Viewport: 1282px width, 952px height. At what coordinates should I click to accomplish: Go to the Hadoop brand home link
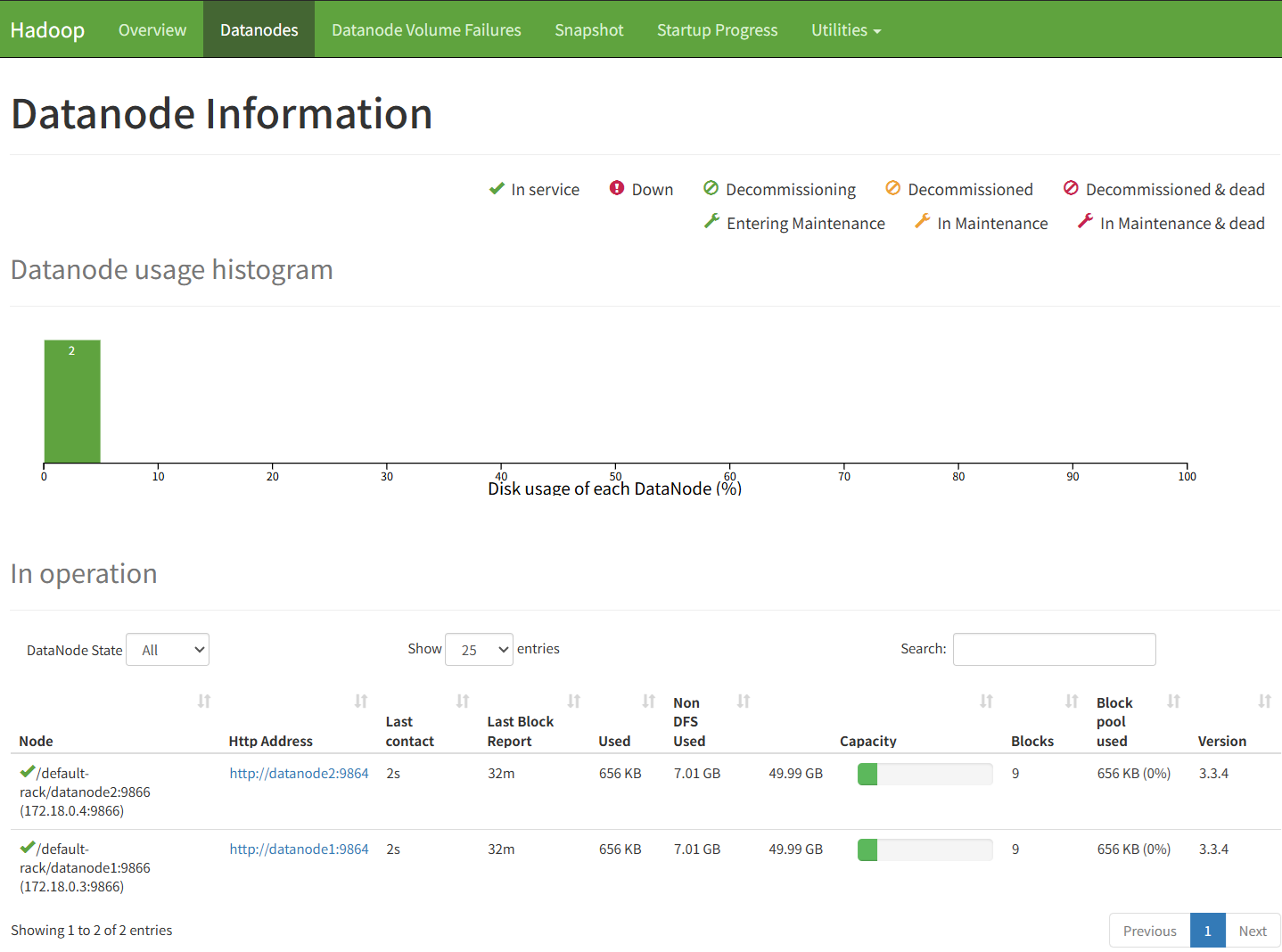[47, 30]
